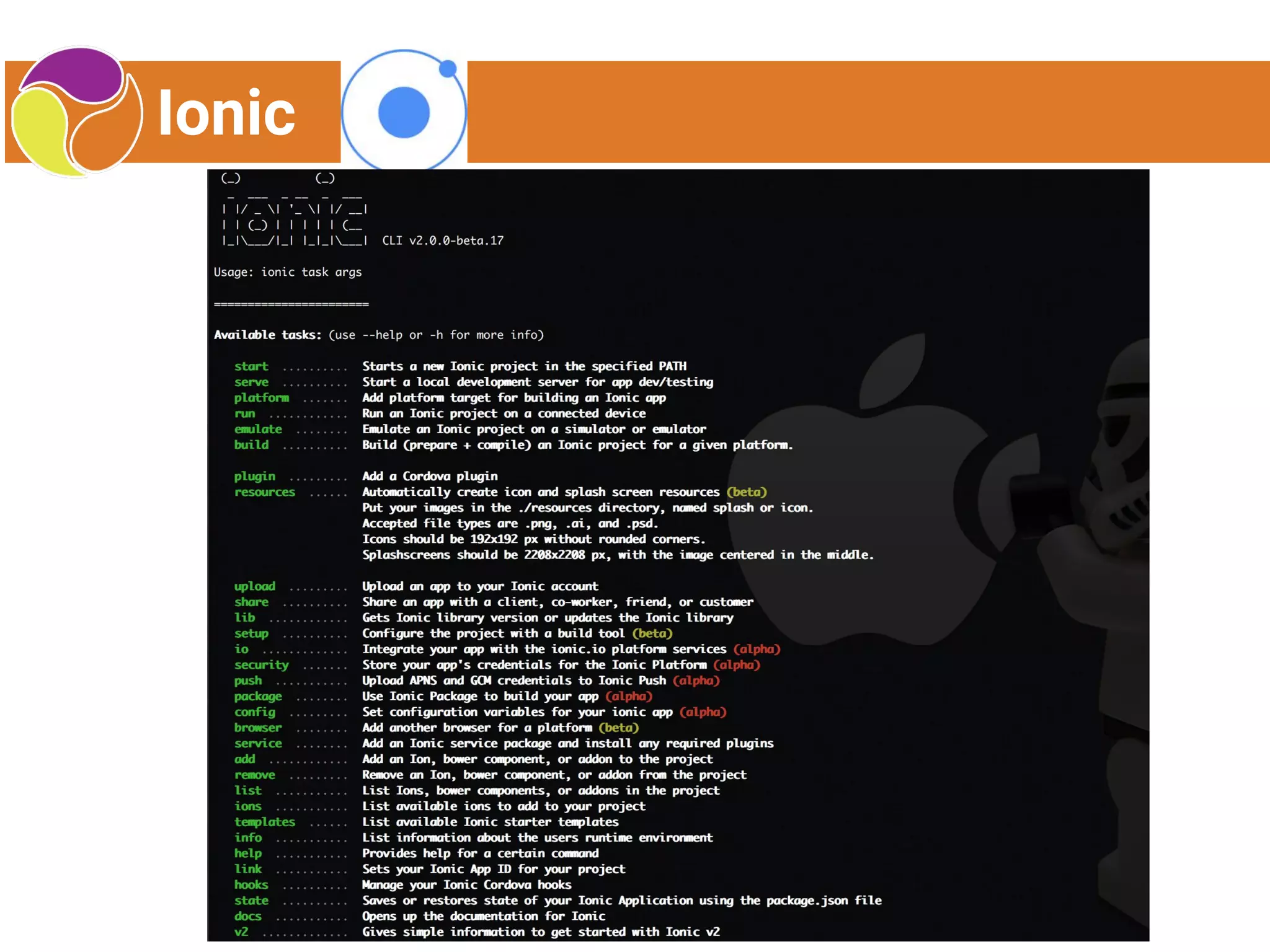
Task: Click 'List available Ionic starter templates' text
Action: (490, 822)
